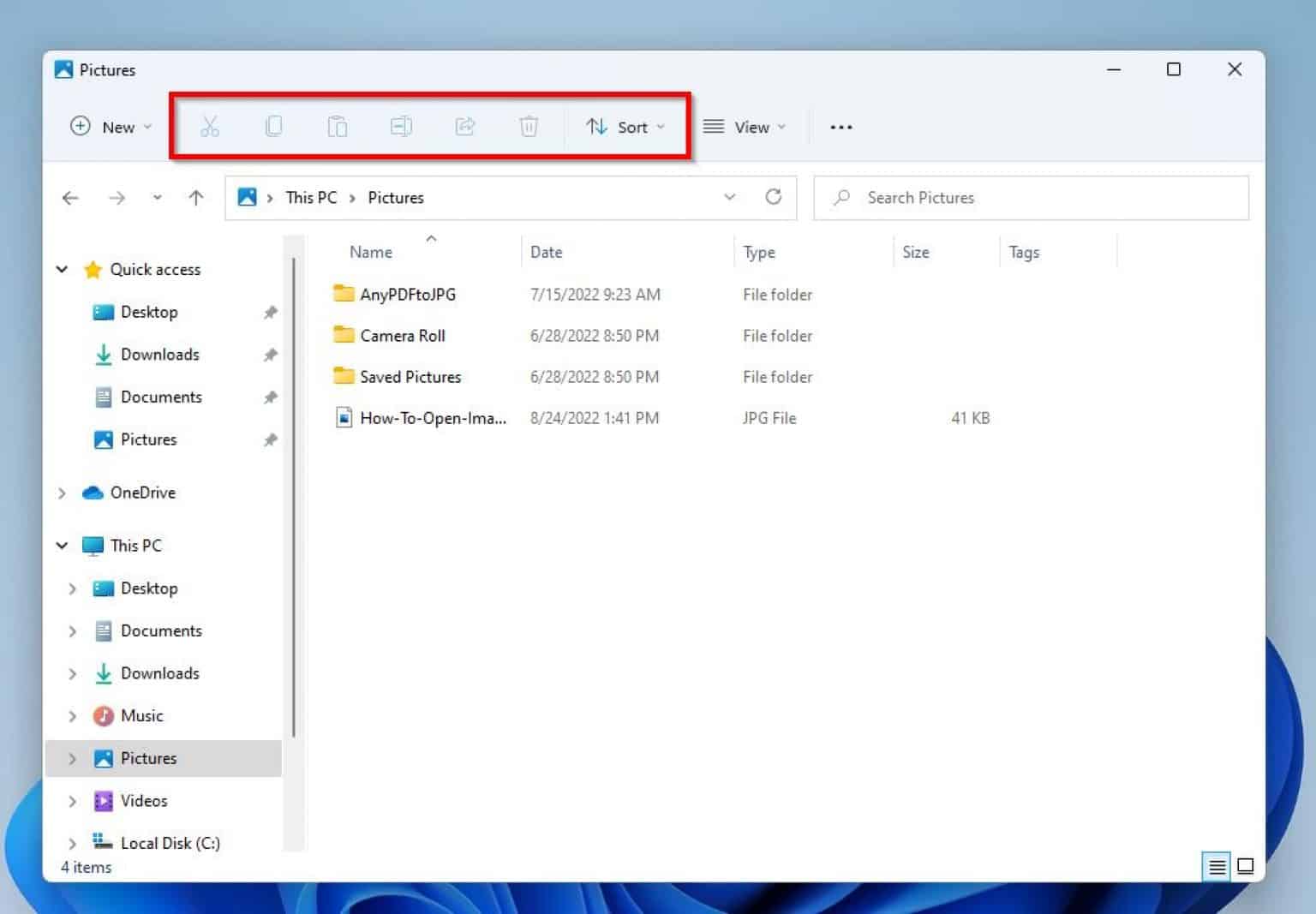The image size is (1316, 914).
Task: Click the See more ellipsis icon
Action: coord(840,127)
